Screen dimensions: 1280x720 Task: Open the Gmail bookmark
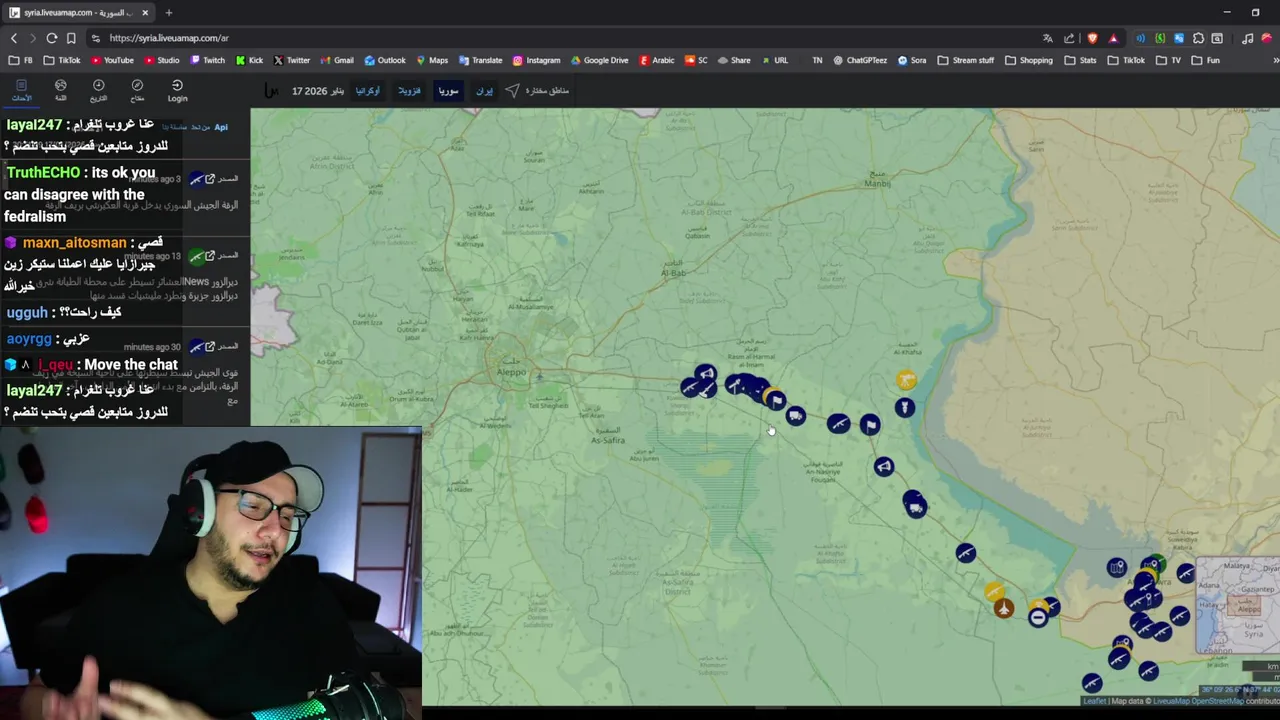(337, 60)
